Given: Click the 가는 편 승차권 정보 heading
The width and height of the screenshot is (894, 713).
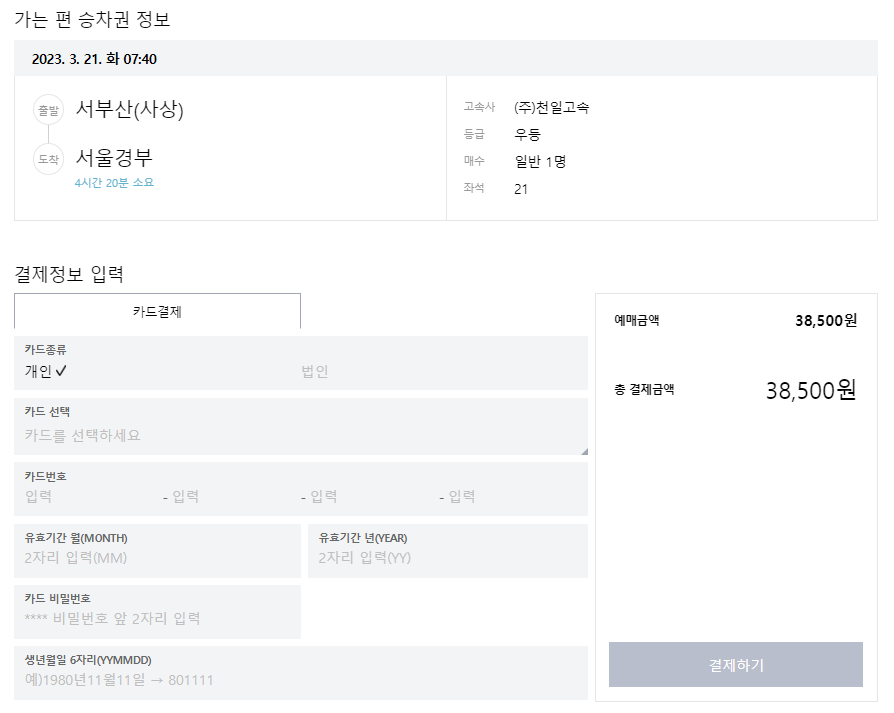Looking at the screenshot, I should coord(92,19).
